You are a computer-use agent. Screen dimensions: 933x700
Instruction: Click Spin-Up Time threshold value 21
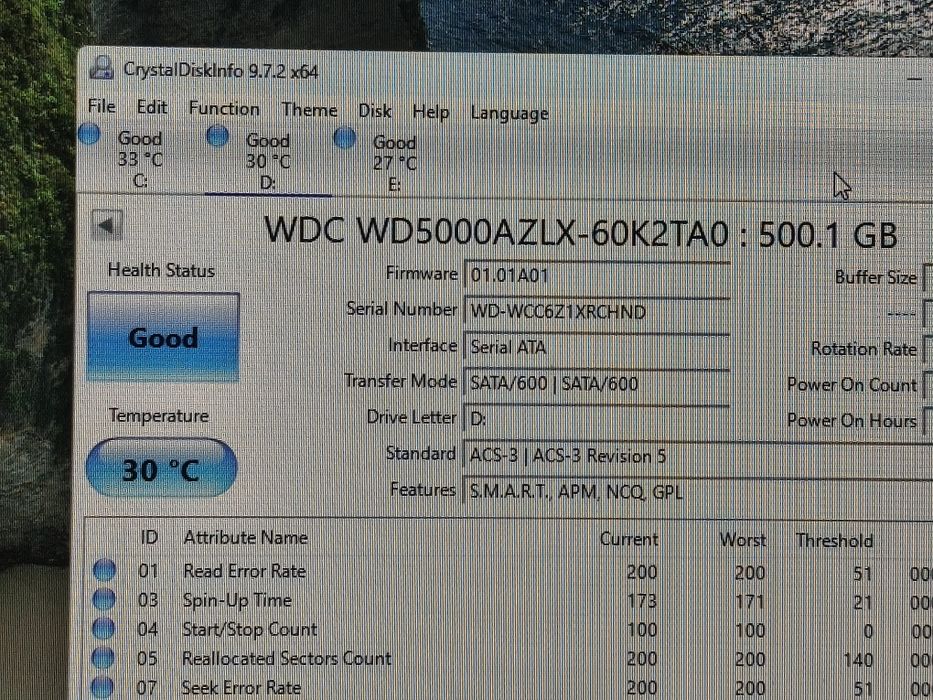pyautogui.click(x=862, y=603)
